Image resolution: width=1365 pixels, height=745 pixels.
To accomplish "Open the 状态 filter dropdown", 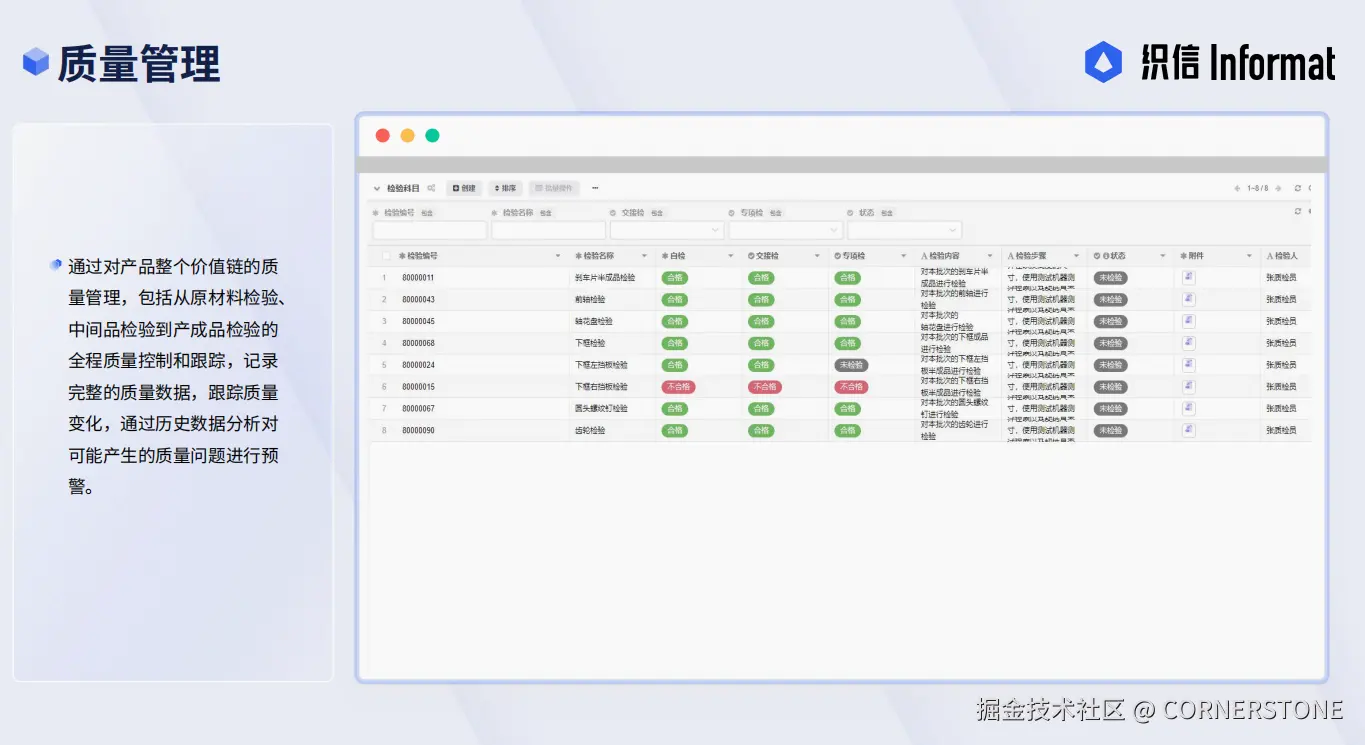I will (905, 230).
